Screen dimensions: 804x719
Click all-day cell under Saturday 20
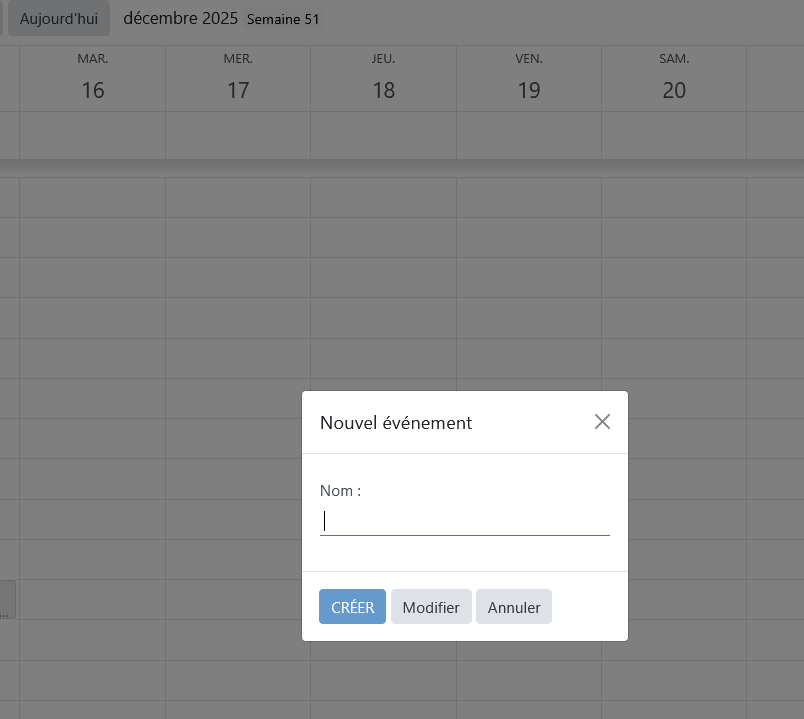click(674, 135)
